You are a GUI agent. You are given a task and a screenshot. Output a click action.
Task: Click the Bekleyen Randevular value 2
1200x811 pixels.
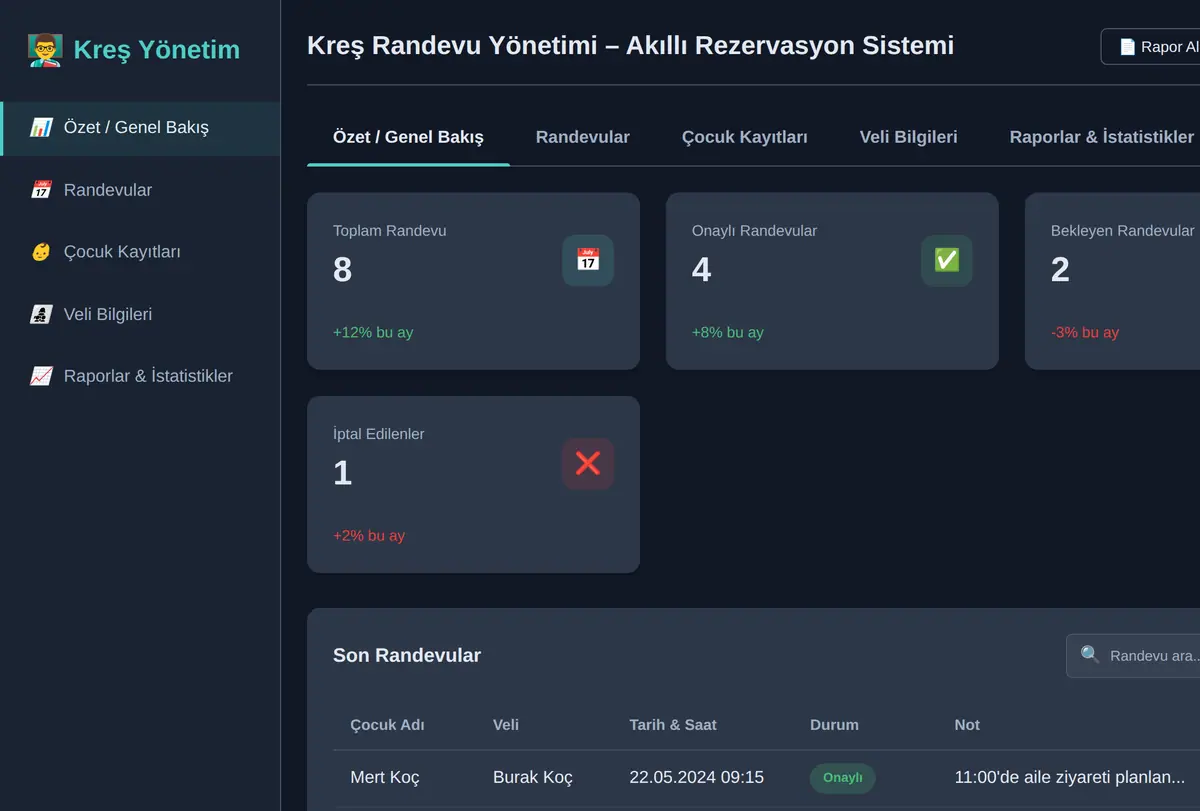(x=1060, y=270)
